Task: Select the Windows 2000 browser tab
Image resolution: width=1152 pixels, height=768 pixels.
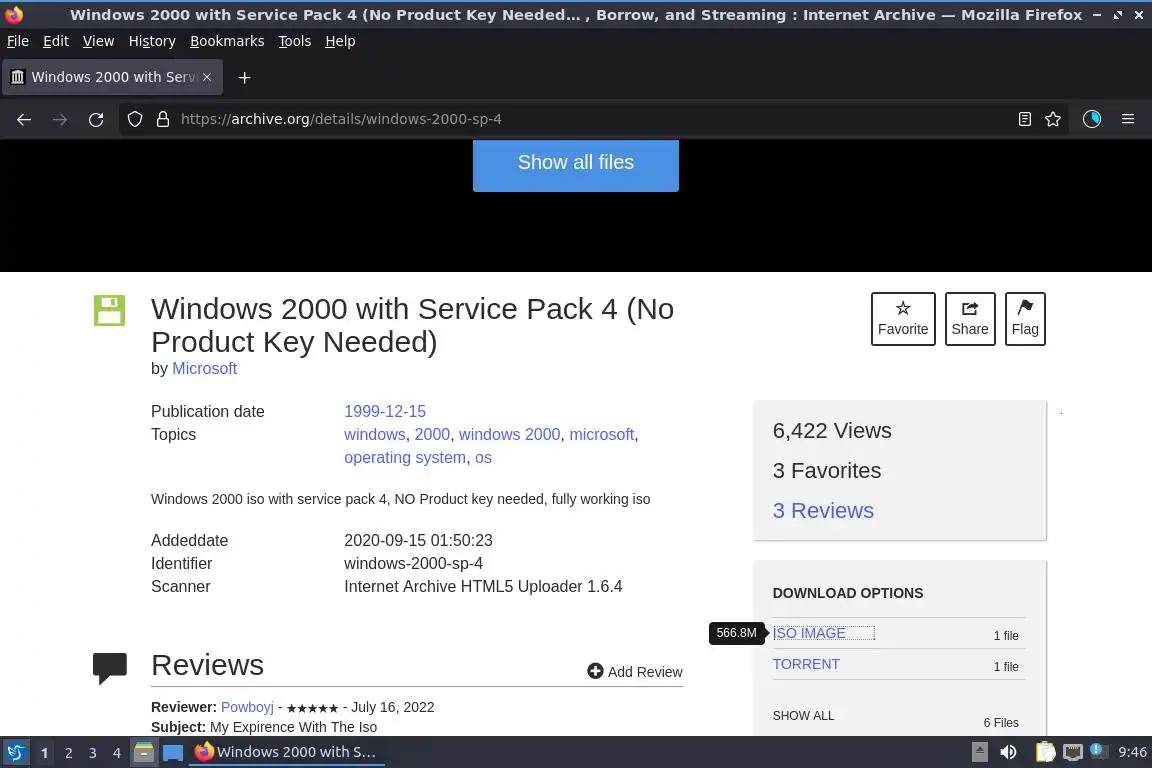Action: (112, 77)
